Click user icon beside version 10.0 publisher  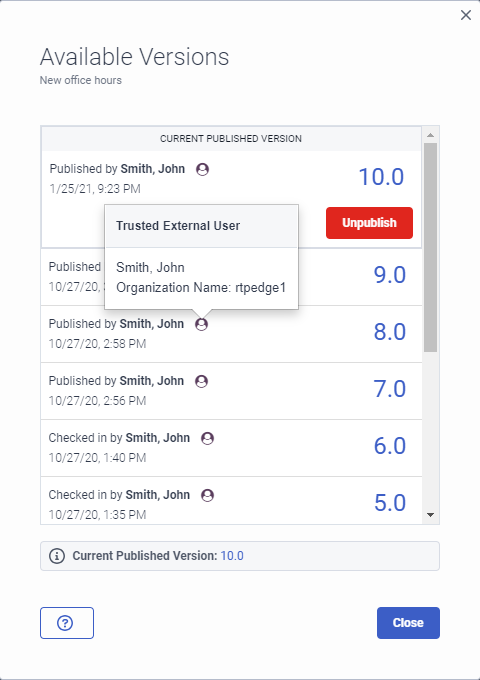(x=202, y=169)
